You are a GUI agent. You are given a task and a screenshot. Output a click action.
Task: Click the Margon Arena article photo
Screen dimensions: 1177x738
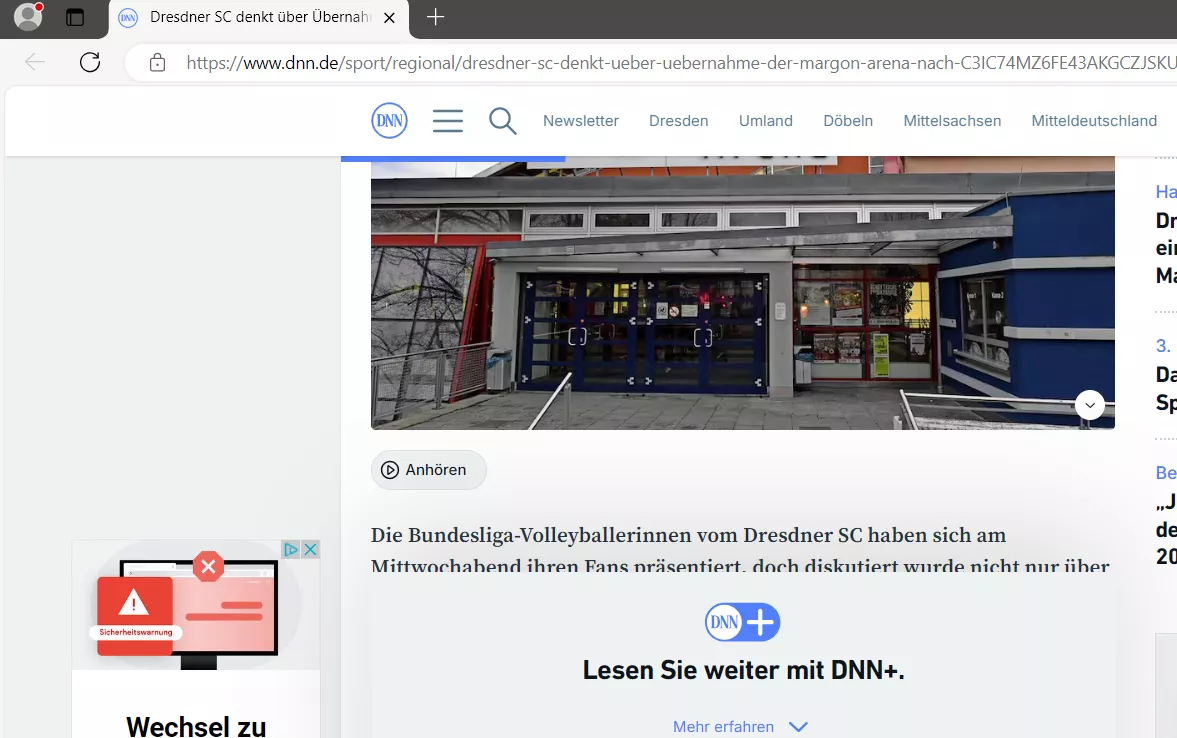[742, 293]
